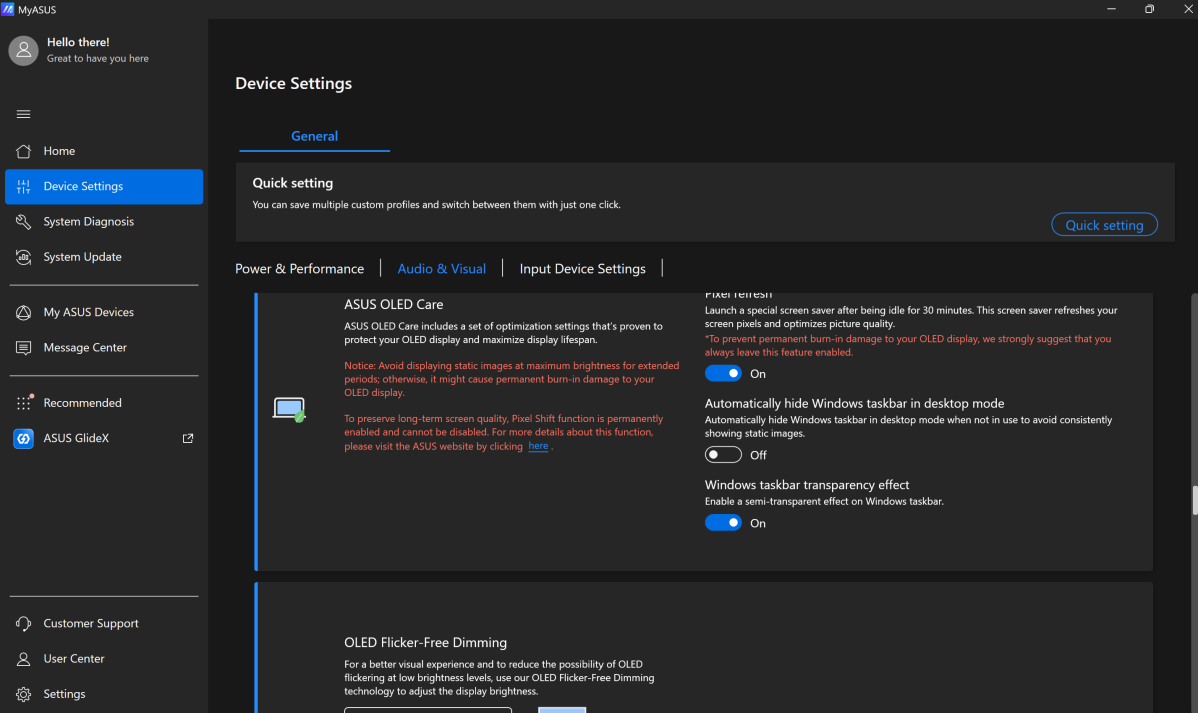Click the 'Hello there!' greeting text

click(78, 42)
